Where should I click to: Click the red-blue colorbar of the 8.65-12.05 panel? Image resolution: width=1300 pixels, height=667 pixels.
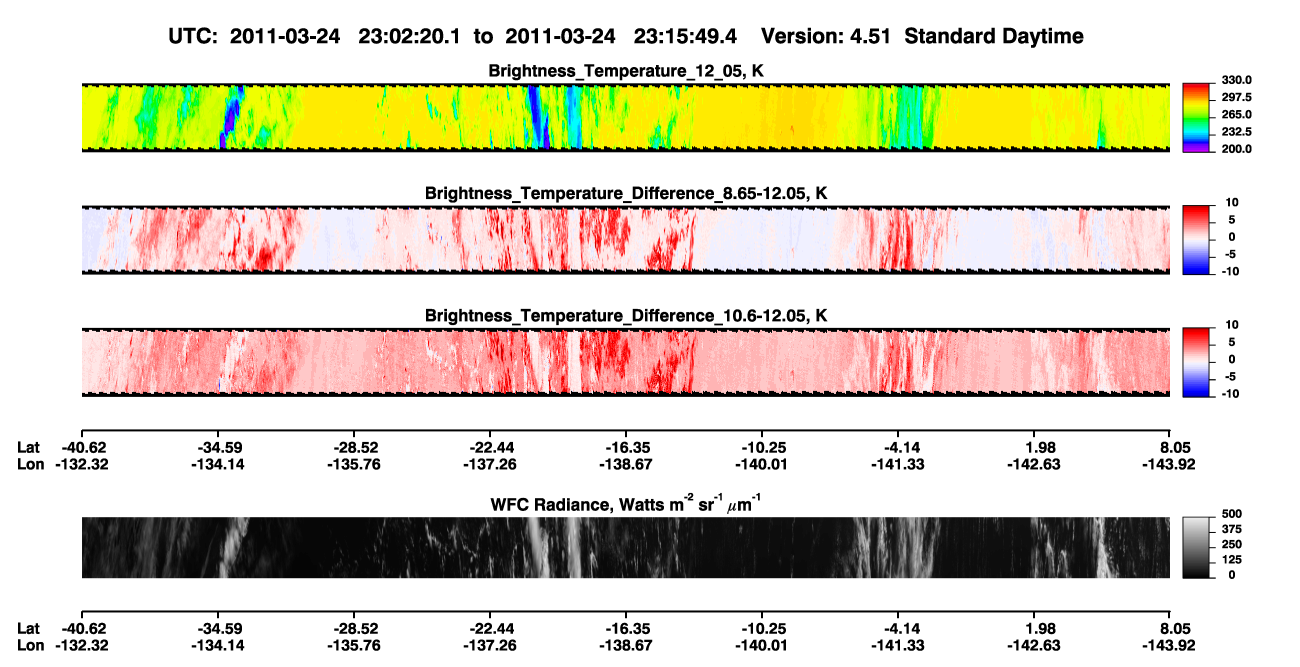(x=1197, y=240)
